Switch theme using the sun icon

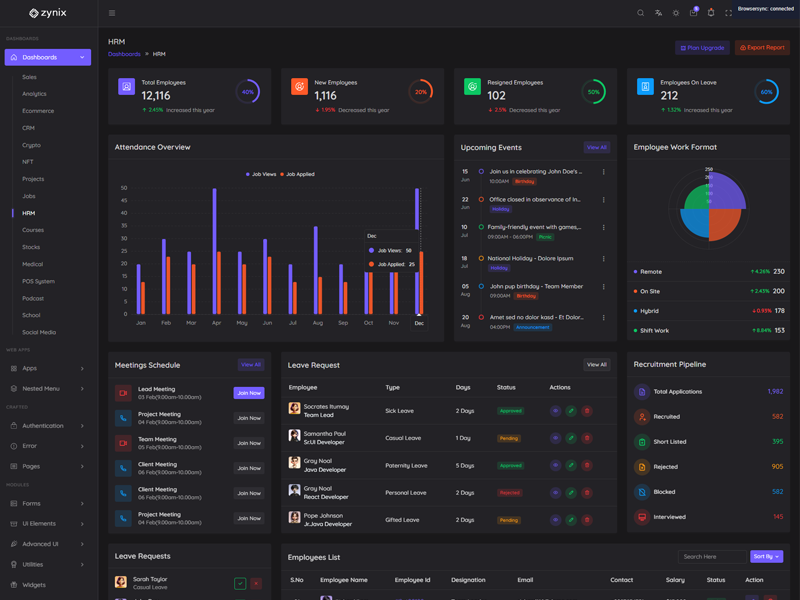[676, 13]
